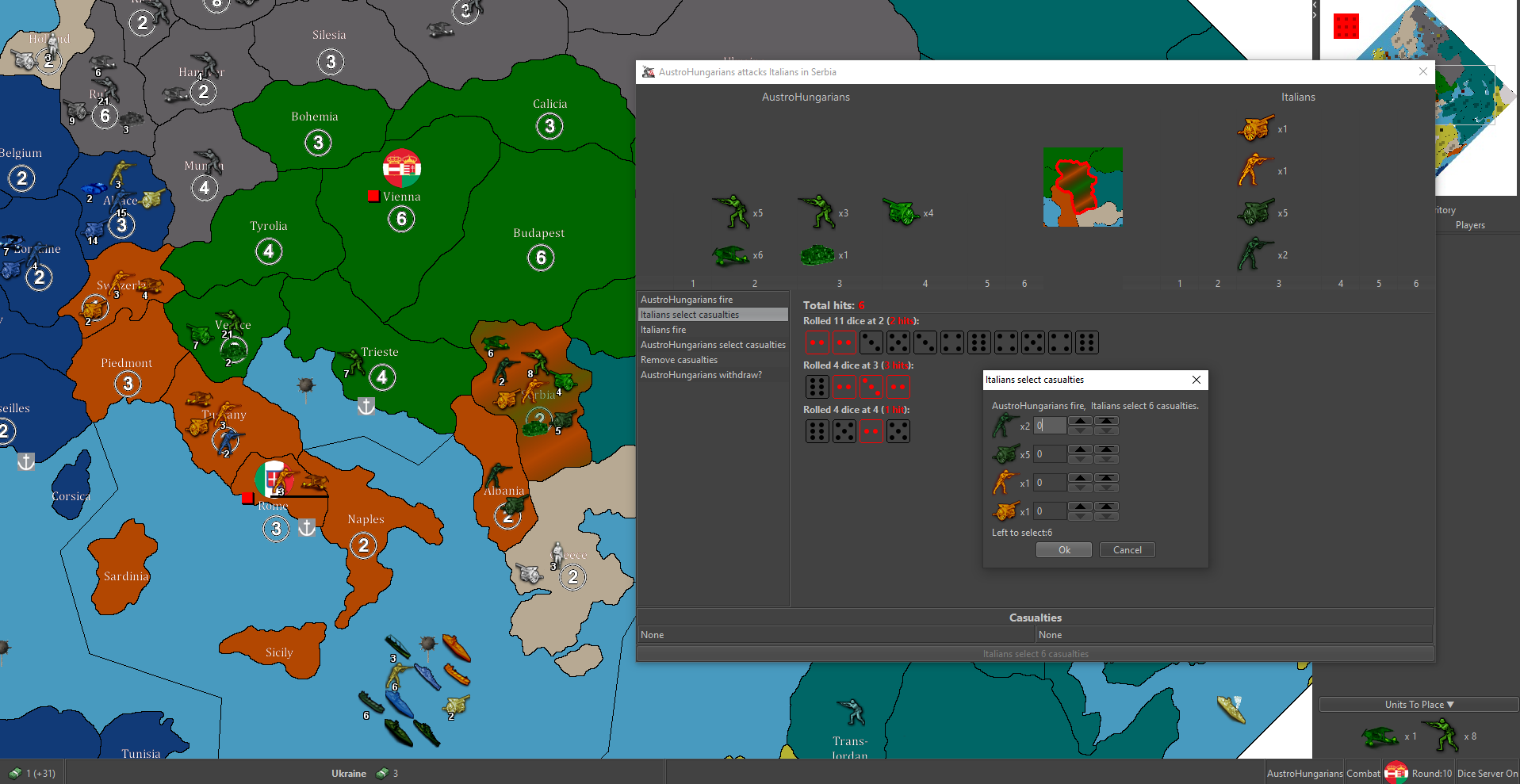
Task: Select the 'Italians fire' battle step
Action: (714, 330)
